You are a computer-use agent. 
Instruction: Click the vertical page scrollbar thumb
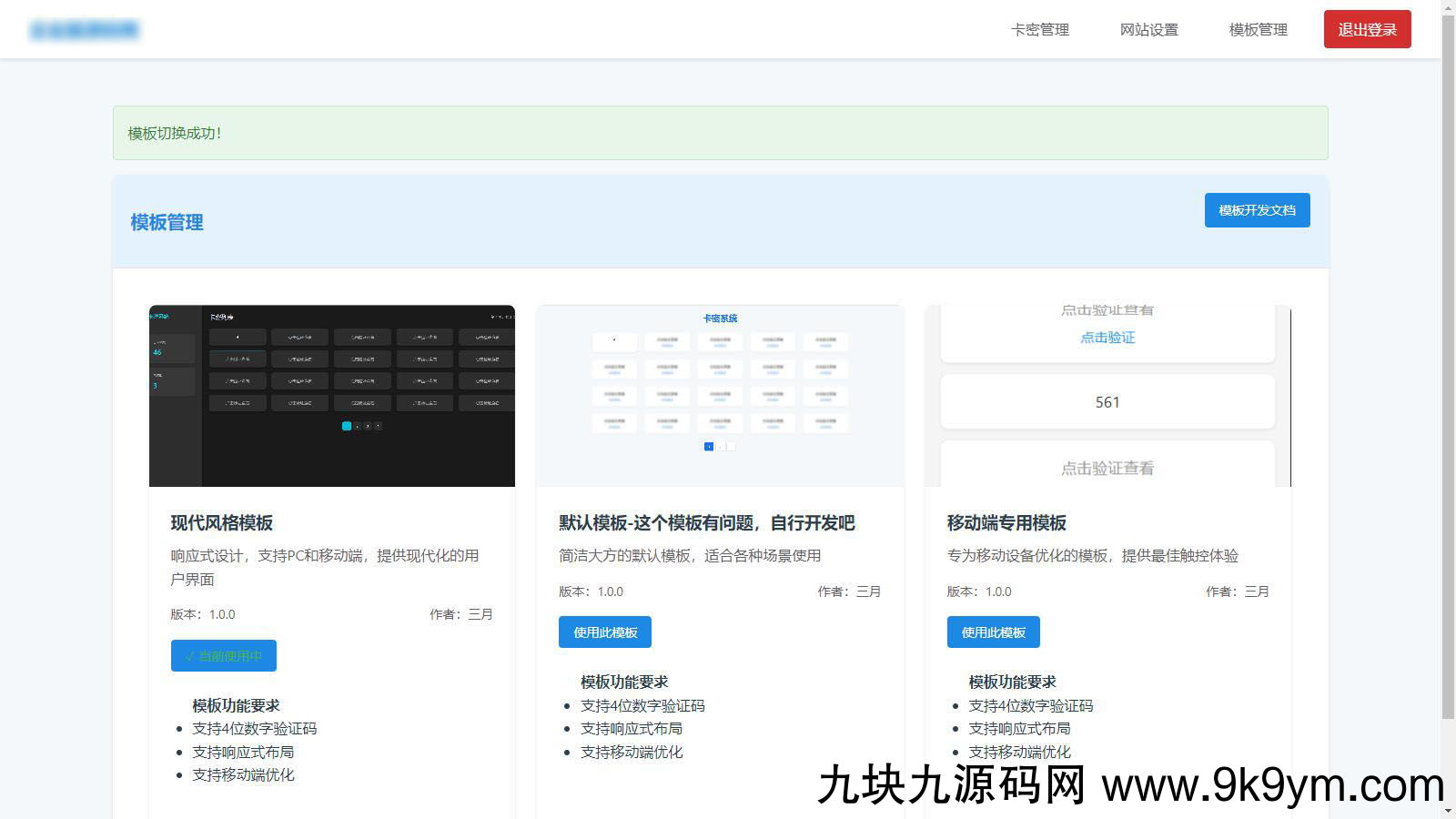click(x=1448, y=364)
